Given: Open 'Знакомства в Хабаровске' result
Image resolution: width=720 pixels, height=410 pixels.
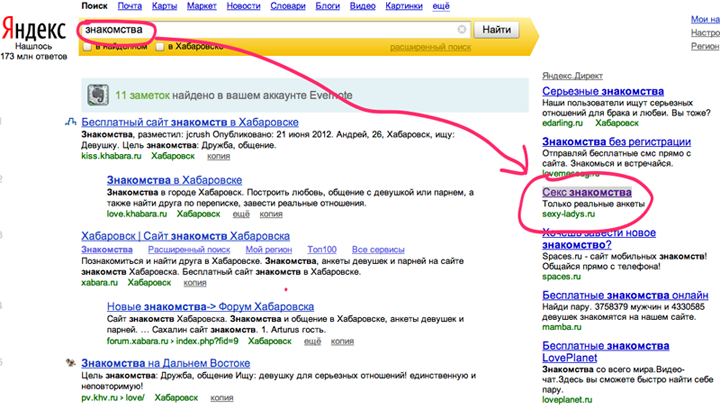Looking at the screenshot, I should pos(174,180).
